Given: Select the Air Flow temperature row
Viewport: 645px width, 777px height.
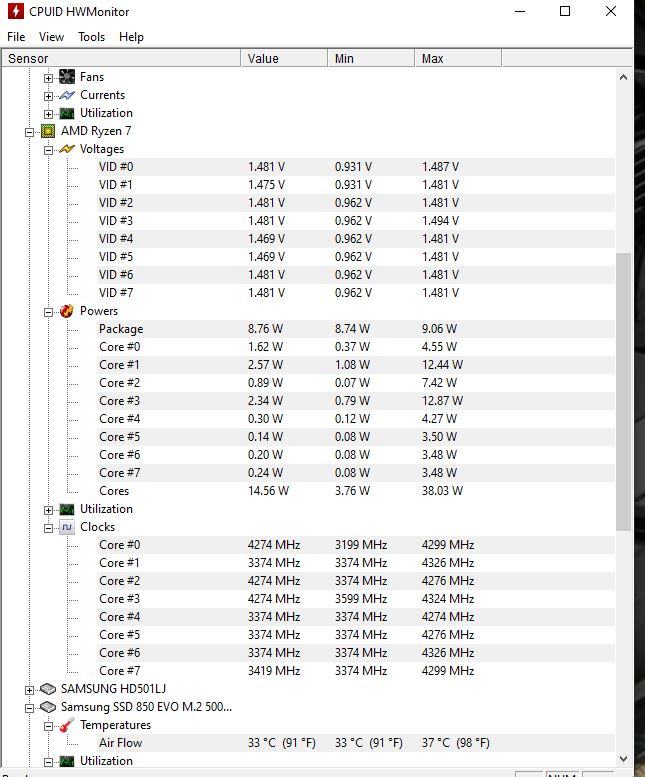Looking at the screenshot, I should (356, 743).
